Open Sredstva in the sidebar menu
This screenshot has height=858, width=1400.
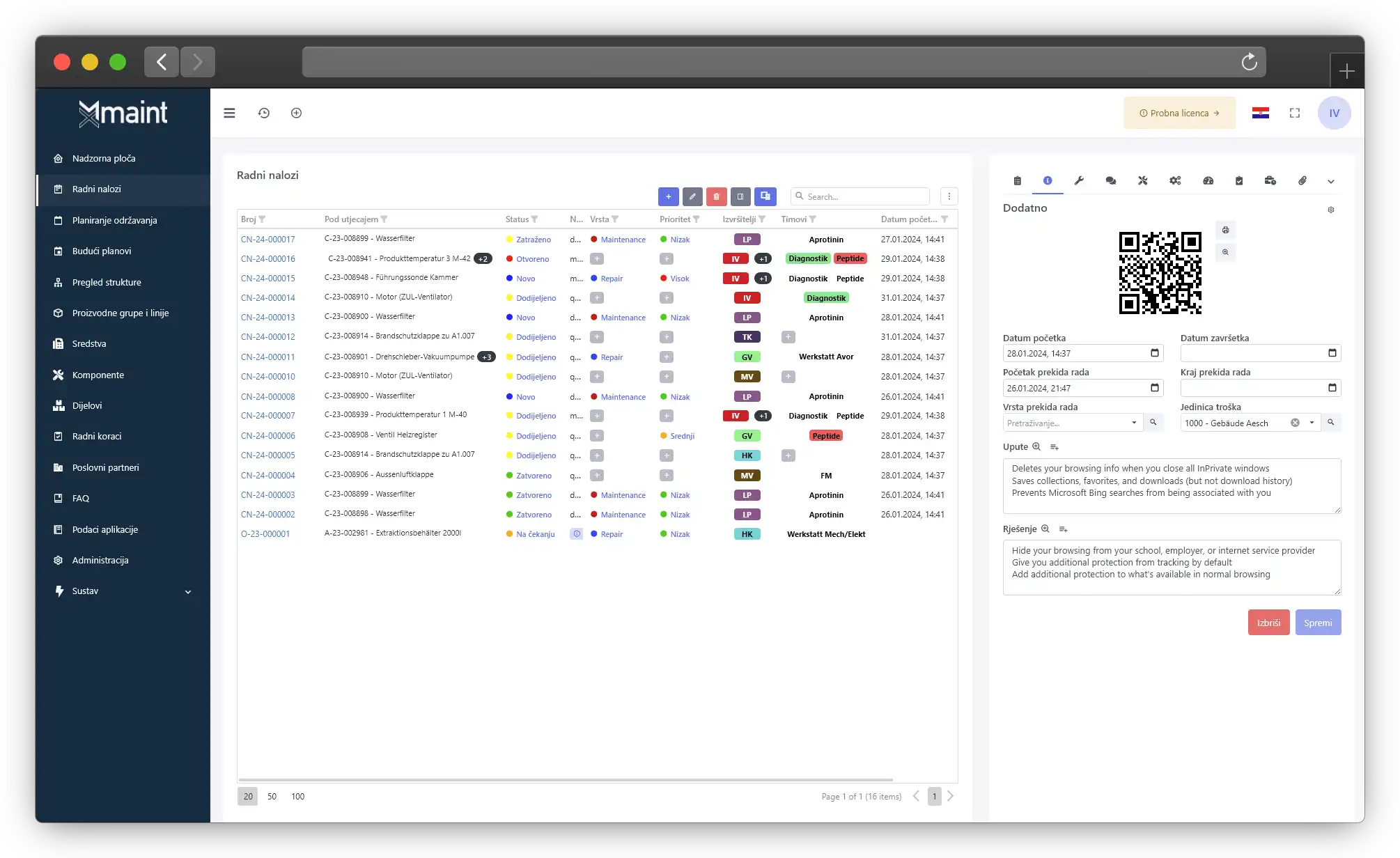pyautogui.click(x=89, y=343)
